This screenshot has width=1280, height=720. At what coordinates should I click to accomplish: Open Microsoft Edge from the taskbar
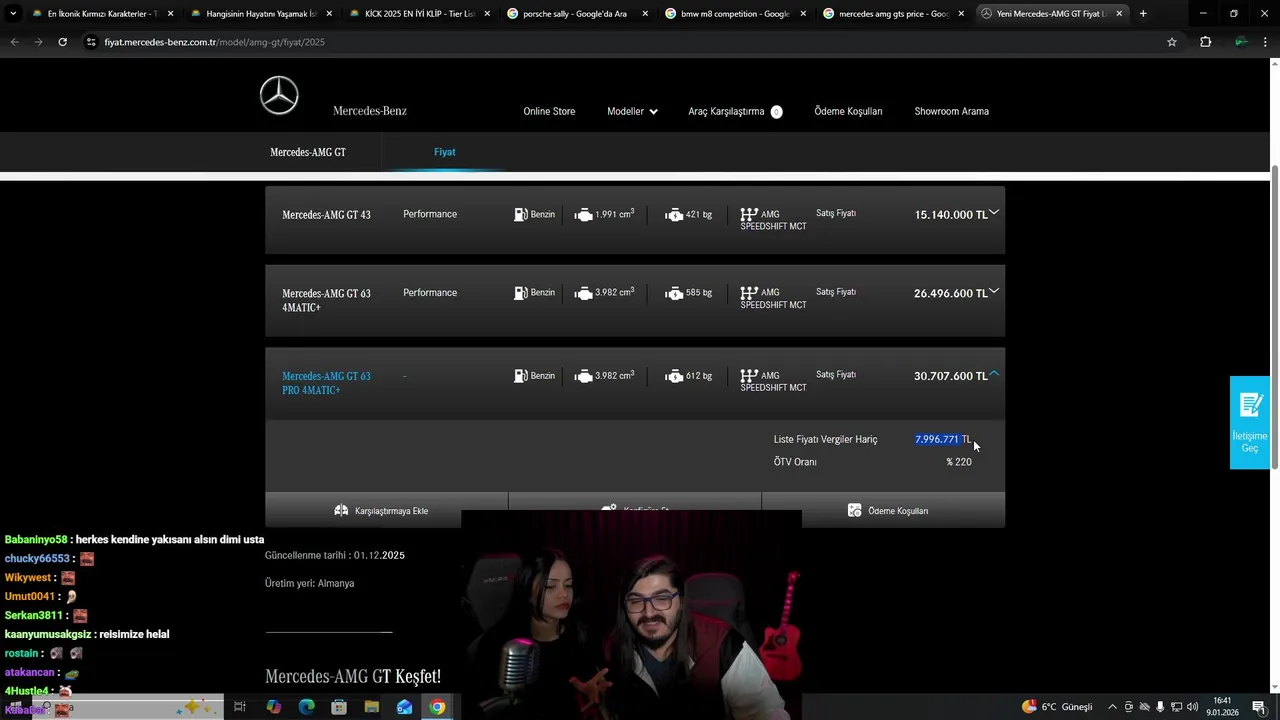[x=306, y=707]
